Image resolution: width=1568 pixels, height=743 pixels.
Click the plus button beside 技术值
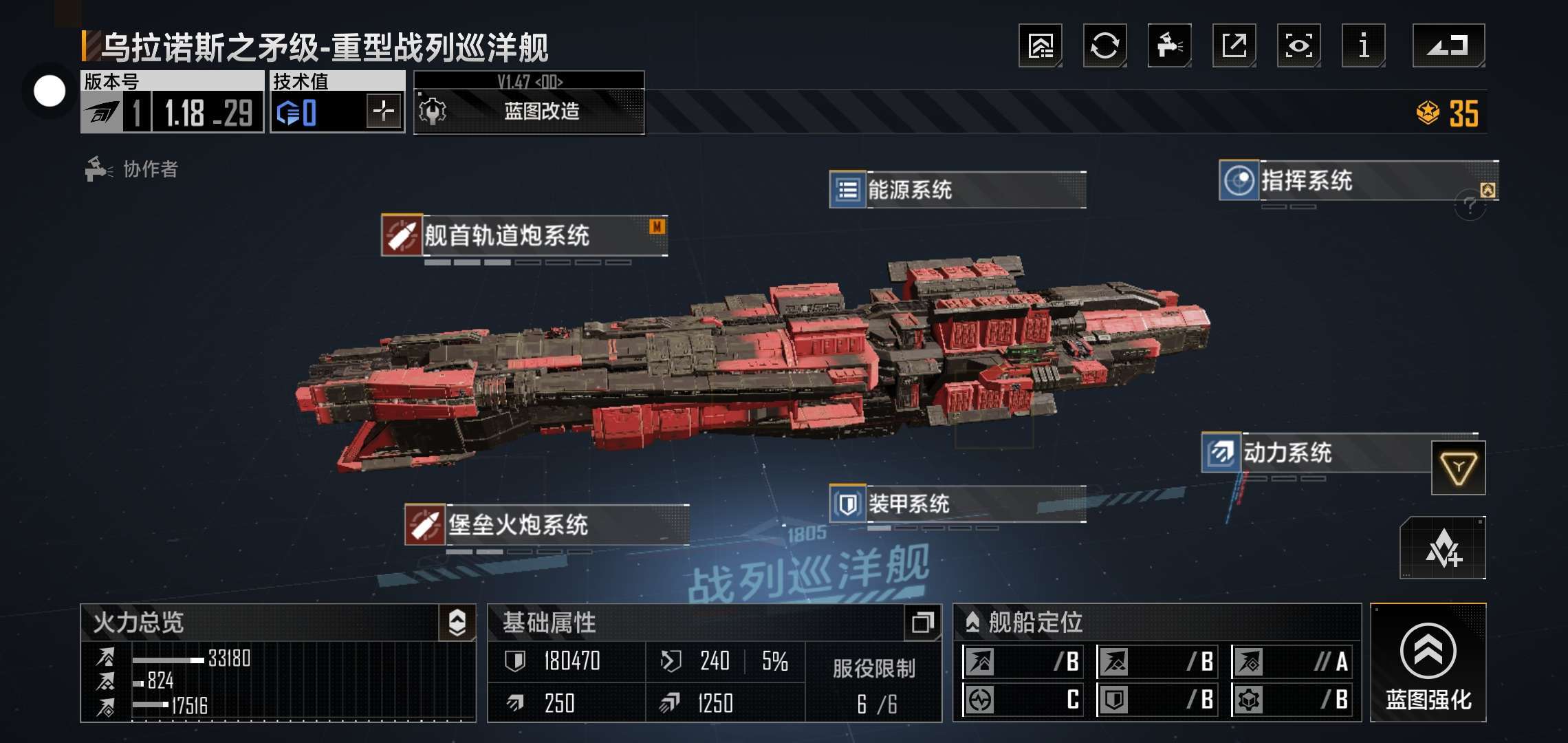pyautogui.click(x=383, y=111)
